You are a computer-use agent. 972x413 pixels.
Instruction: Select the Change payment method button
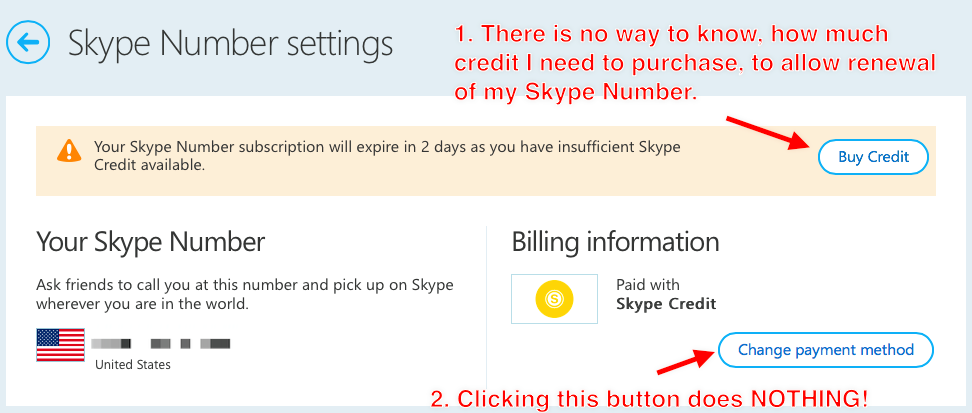(826, 350)
